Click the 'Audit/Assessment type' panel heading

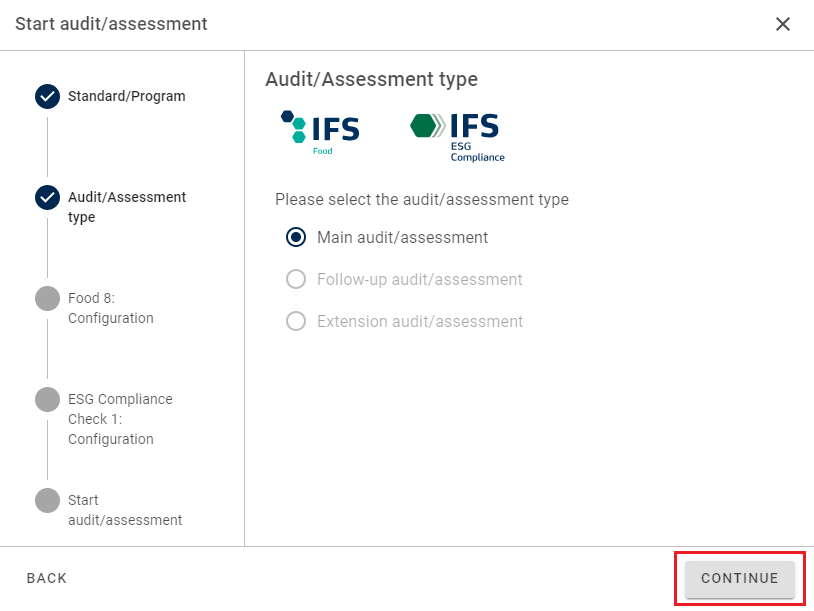tap(371, 79)
